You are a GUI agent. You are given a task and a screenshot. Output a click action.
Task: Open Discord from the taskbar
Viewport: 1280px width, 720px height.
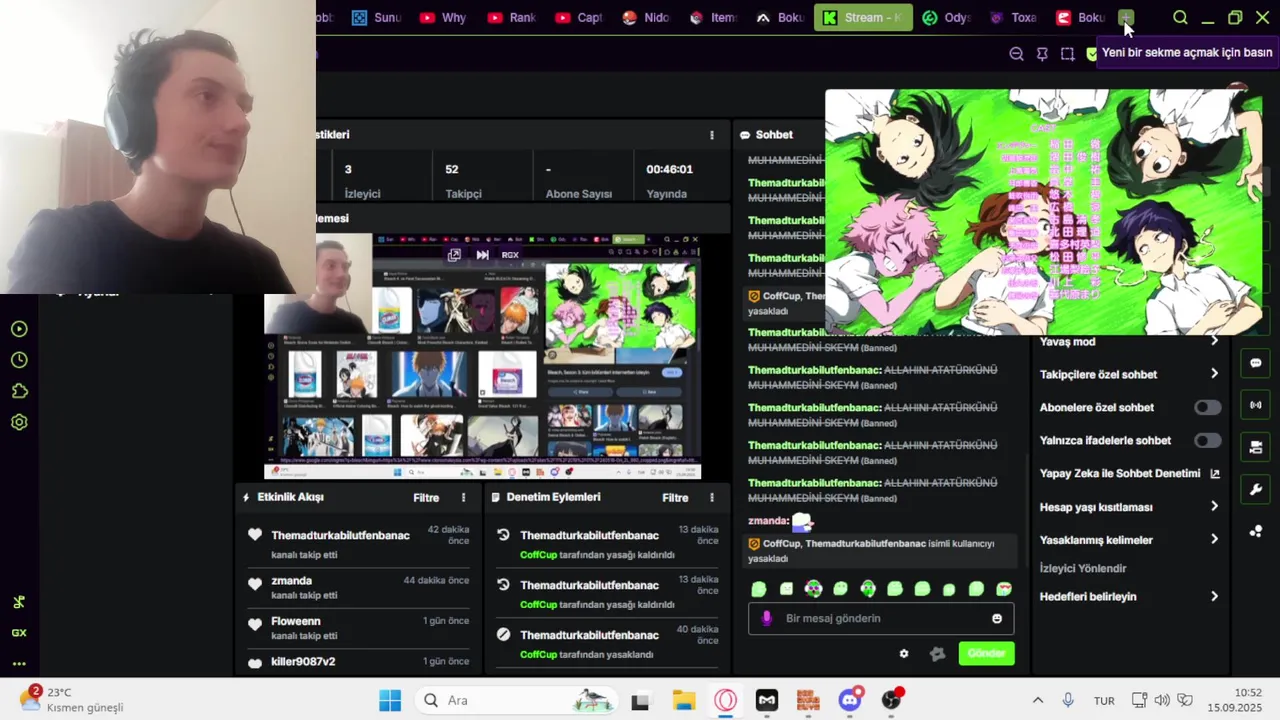click(x=850, y=700)
